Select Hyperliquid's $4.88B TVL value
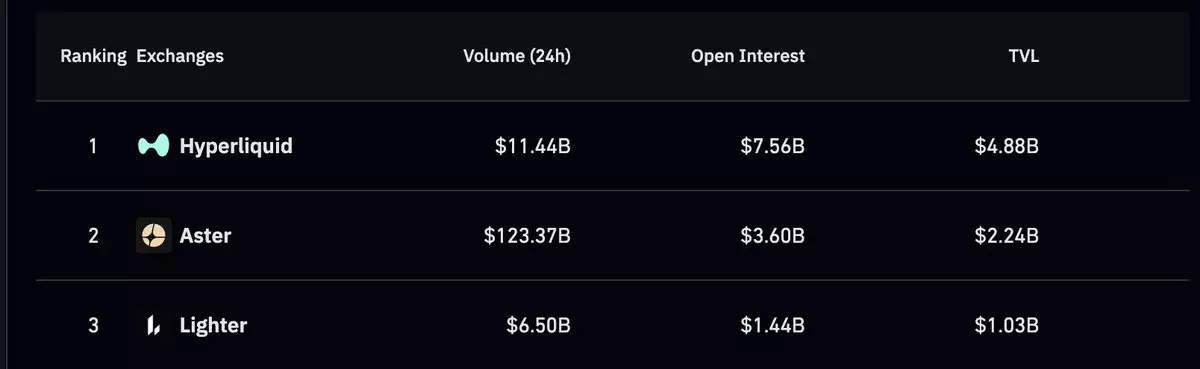1200x369 pixels. [x=1007, y=146]
